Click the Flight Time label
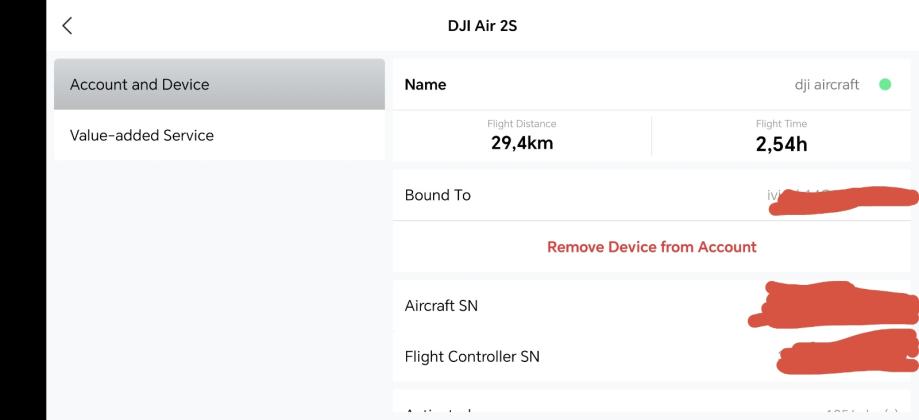919x420 pixels. click(781, 124)
